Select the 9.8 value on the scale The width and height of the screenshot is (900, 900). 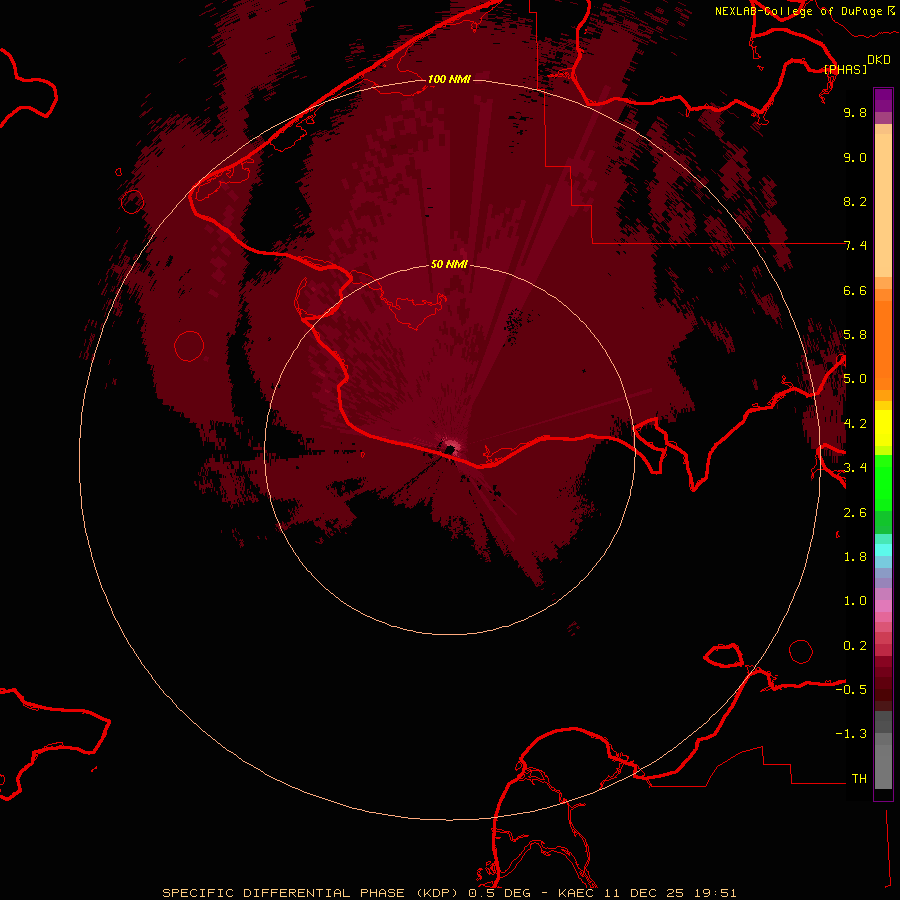[855, 112]
